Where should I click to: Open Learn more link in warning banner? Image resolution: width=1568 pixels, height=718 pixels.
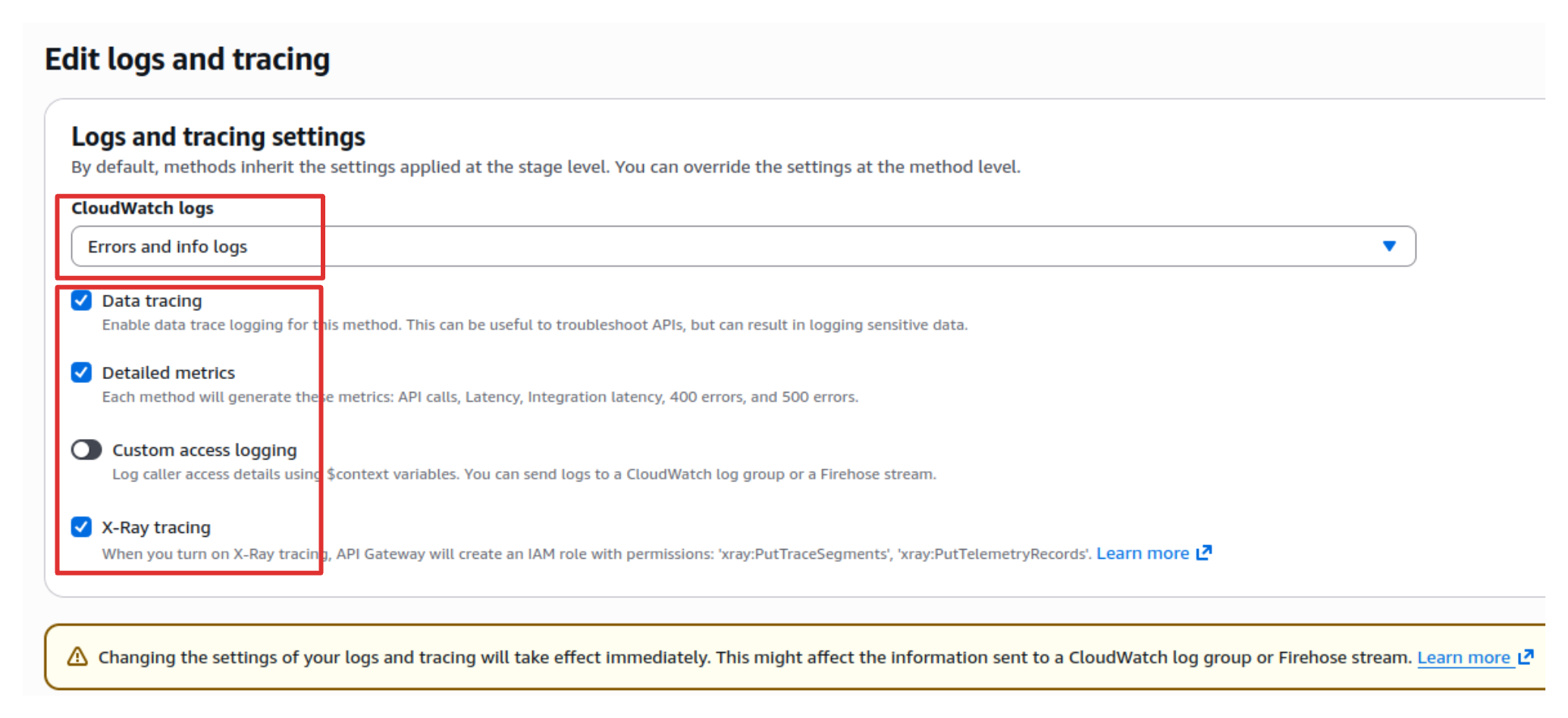[x=1463, y=657]
